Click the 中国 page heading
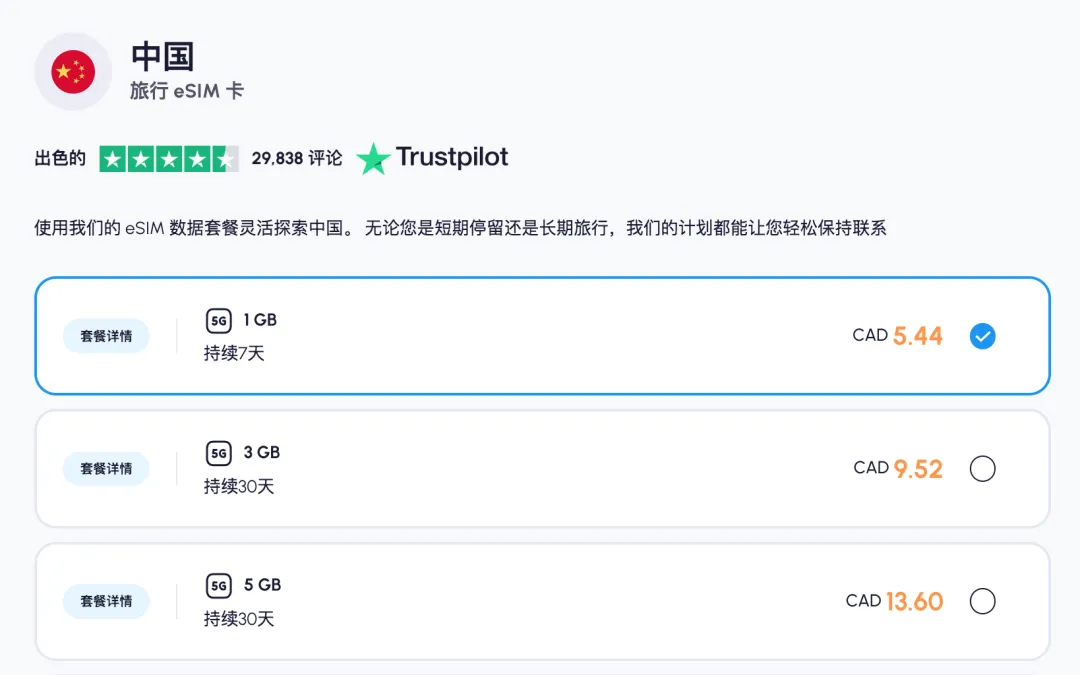The width and height of the screenshot is (1080, 675). [x=162, y=57]
